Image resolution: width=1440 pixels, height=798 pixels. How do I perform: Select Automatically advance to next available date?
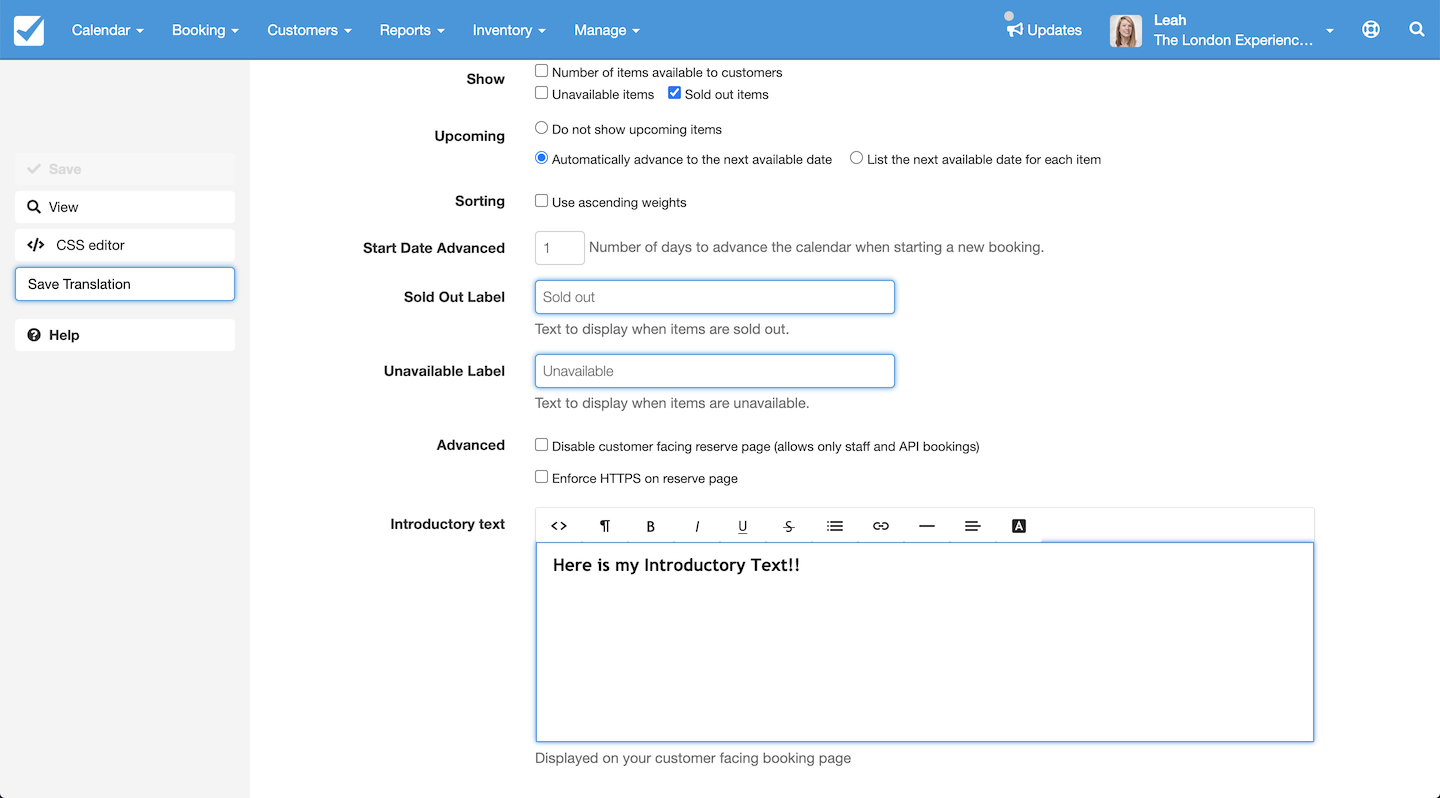(x=541, y=158)
